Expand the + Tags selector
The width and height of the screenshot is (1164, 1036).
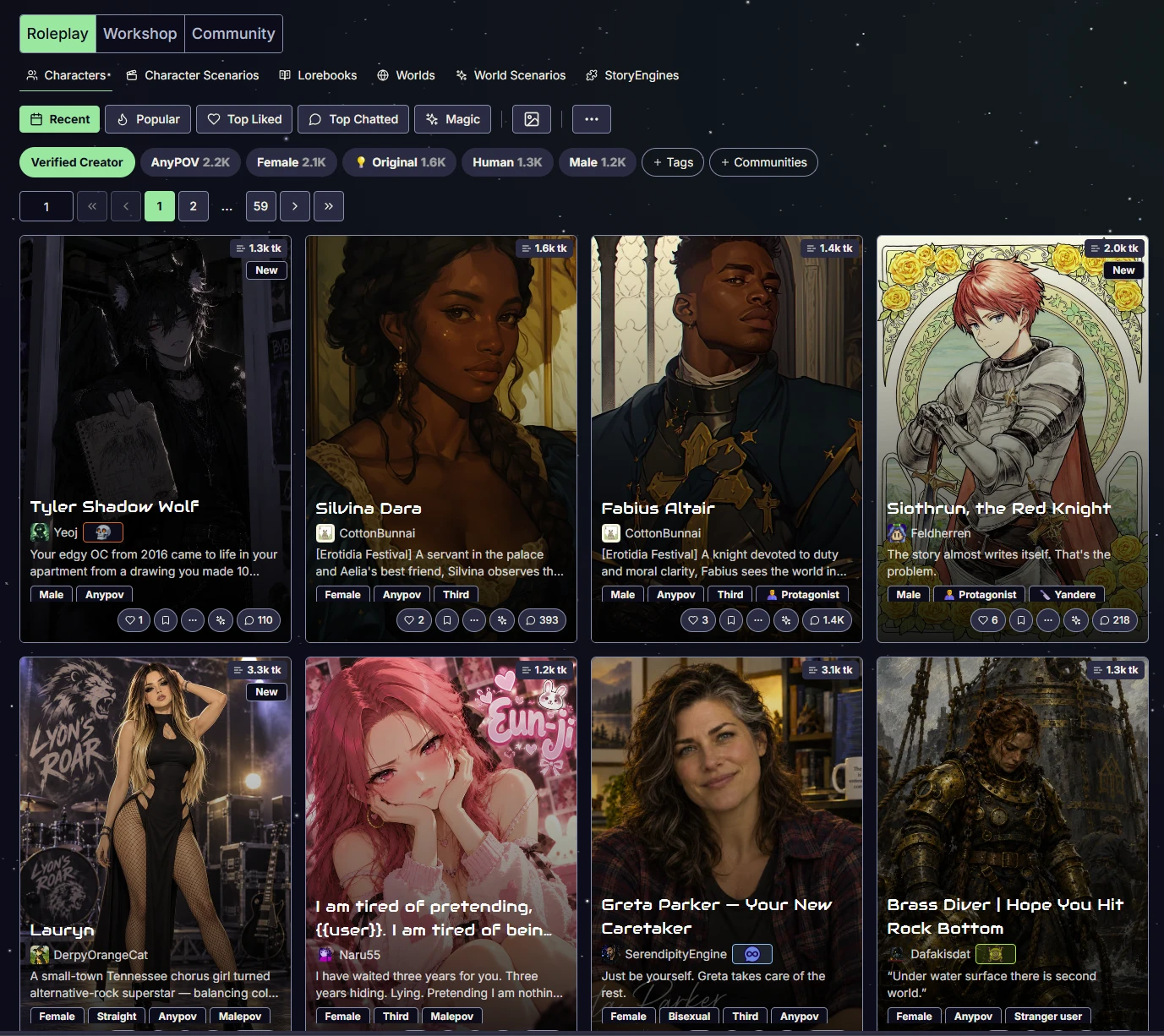pyautogui.click(x=673, y=162)
